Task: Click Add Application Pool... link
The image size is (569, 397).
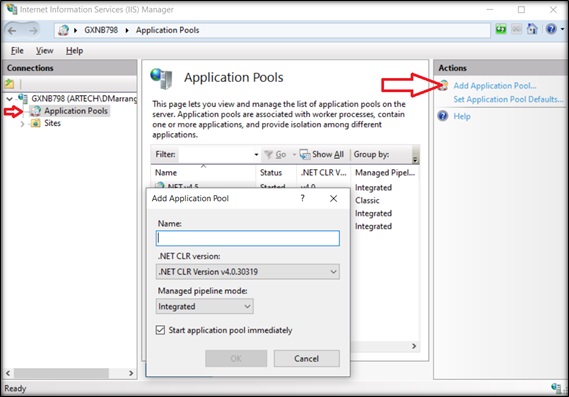Action: point(495,86)
